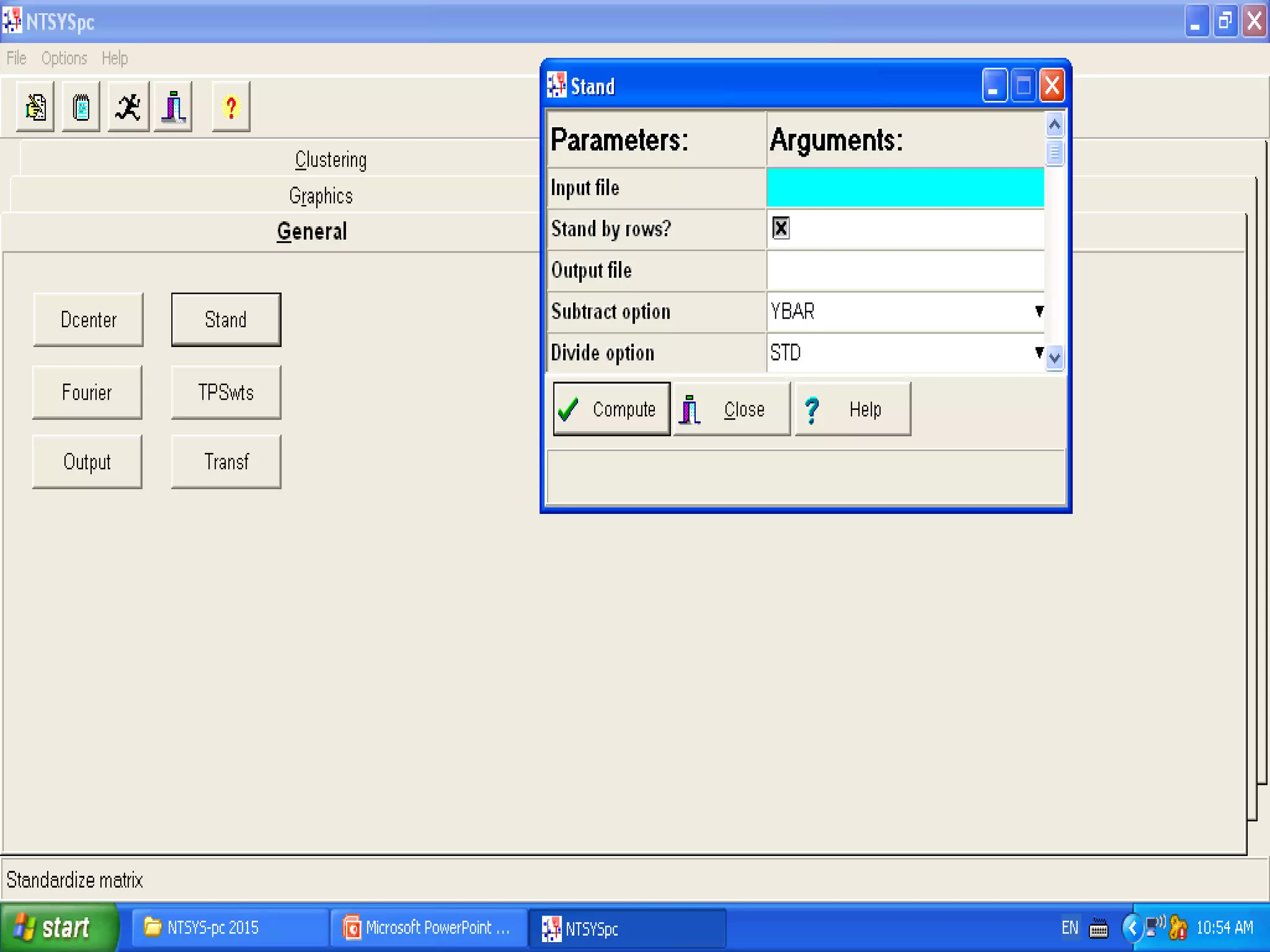Toggle the Stand by rows checkbox
1270x952 pixels.
pos(781,228)
